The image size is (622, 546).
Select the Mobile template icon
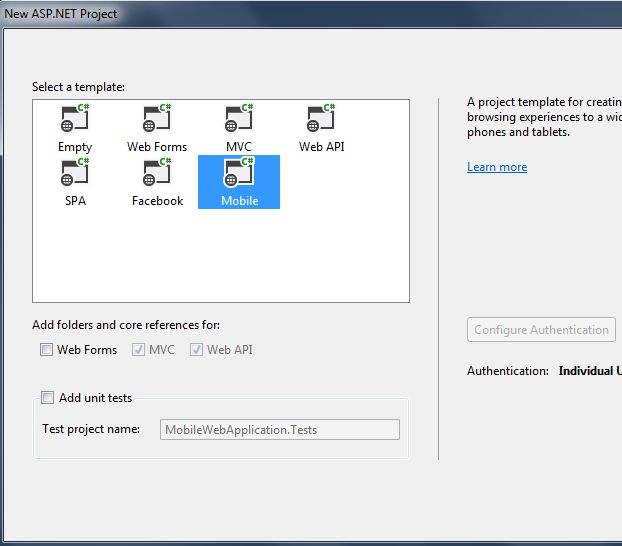(x=239, y=172)
